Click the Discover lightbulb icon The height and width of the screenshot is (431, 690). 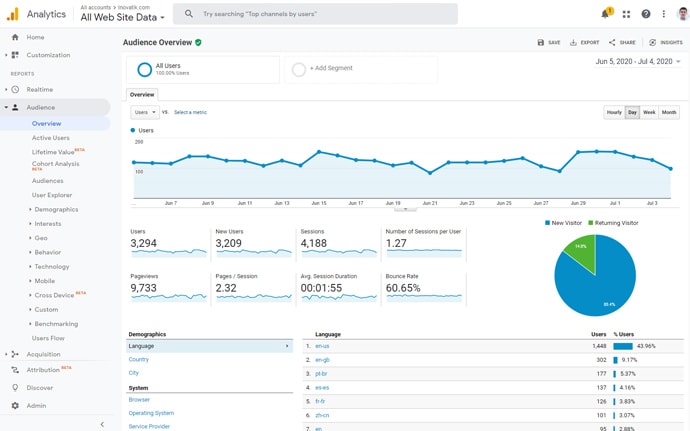pos(15,388)
